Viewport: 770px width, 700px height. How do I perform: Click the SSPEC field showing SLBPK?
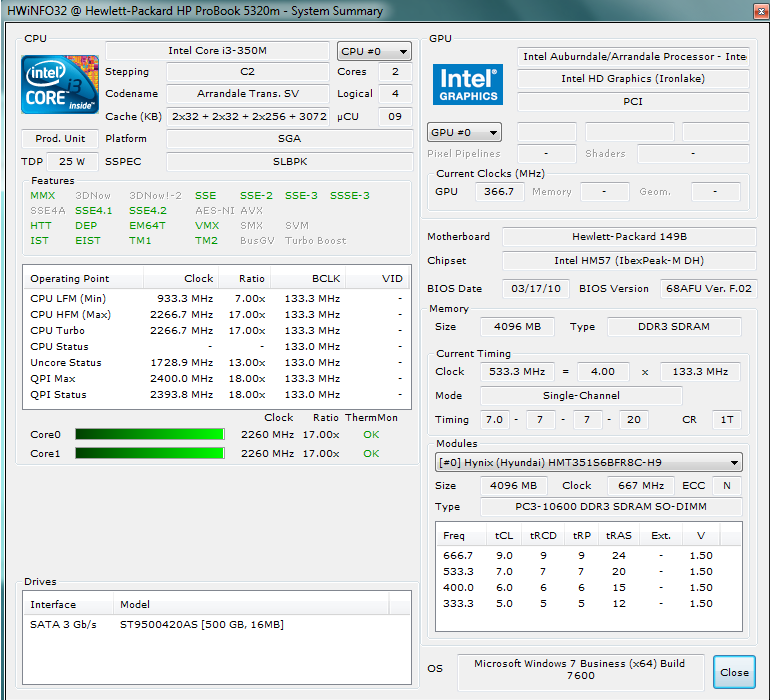pos(290,162)
